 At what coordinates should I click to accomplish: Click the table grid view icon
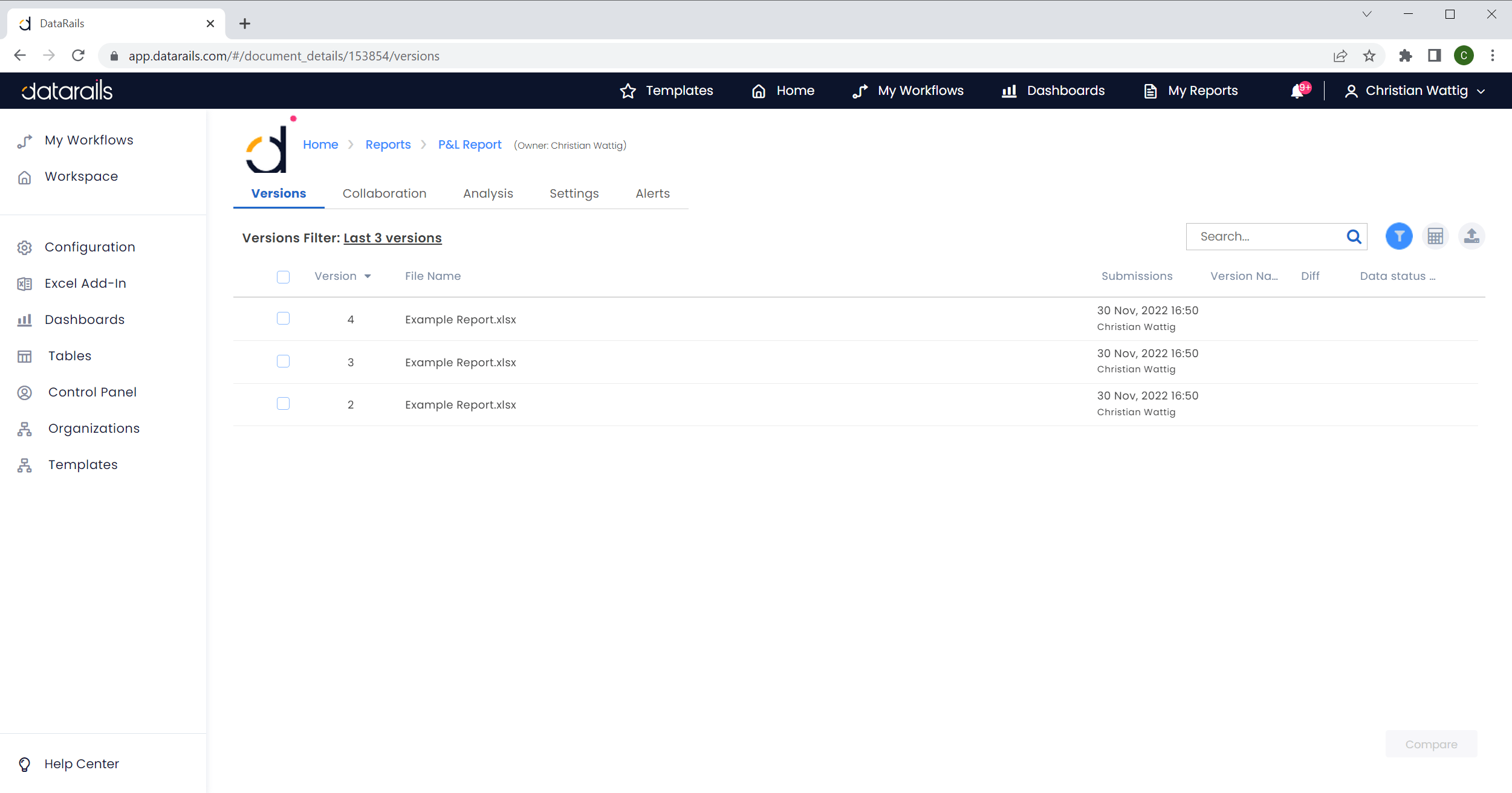tap(1435, 236)
